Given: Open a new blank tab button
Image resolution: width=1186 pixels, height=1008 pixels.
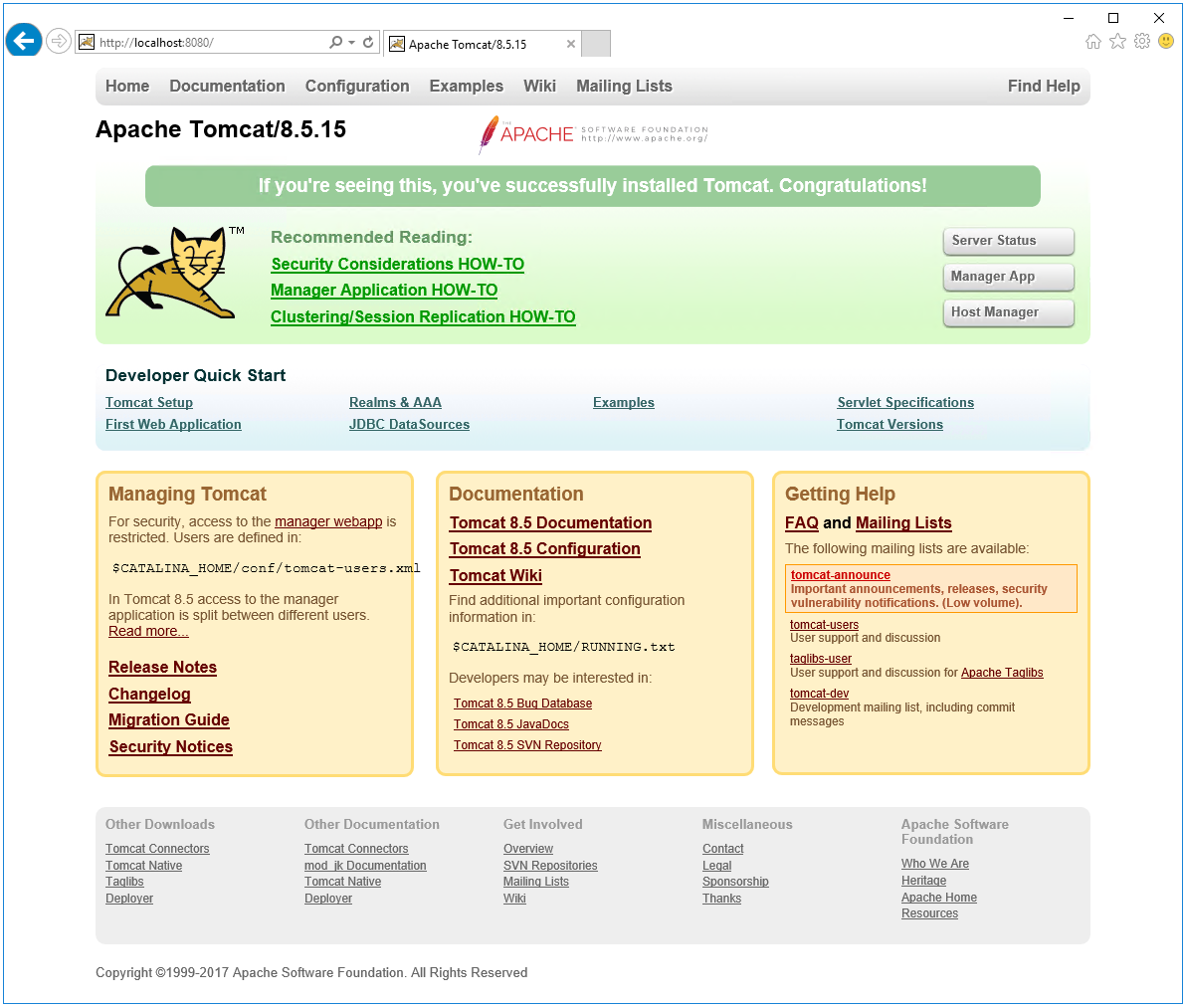Looking at the screenshot, I should tap(596, 44).
